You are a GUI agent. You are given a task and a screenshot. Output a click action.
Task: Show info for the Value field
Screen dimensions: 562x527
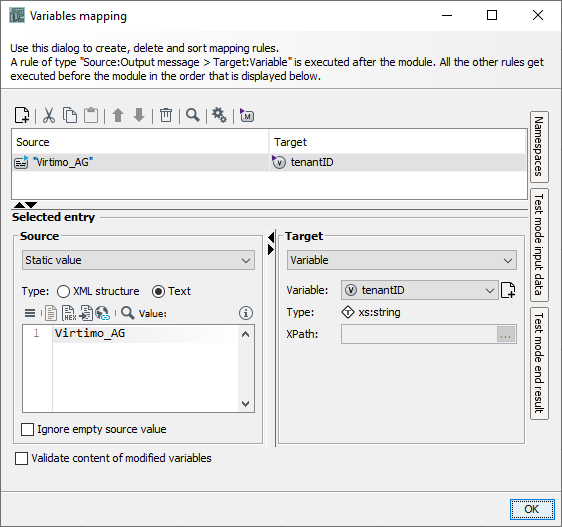246,313
